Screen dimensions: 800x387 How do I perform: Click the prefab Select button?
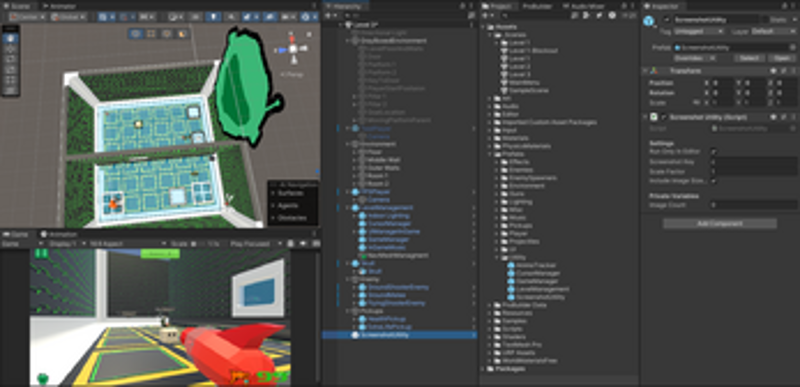pyautogui.click(x=749, y=58)
